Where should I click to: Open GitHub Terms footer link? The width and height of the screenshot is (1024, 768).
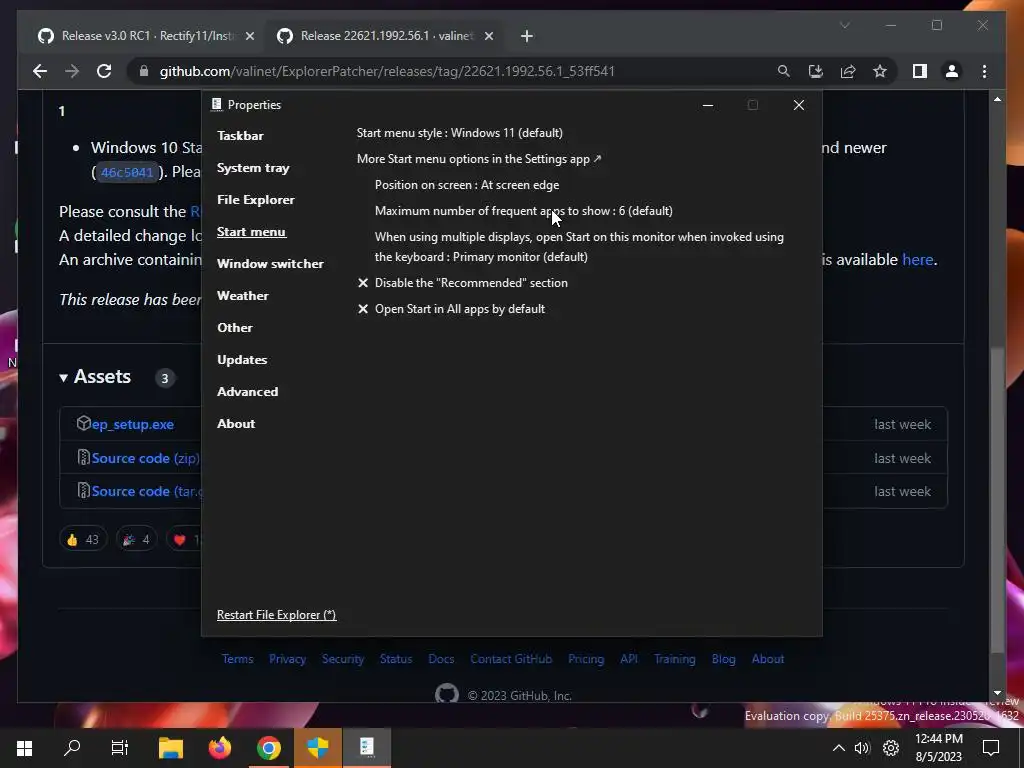(x=237, y=659)
